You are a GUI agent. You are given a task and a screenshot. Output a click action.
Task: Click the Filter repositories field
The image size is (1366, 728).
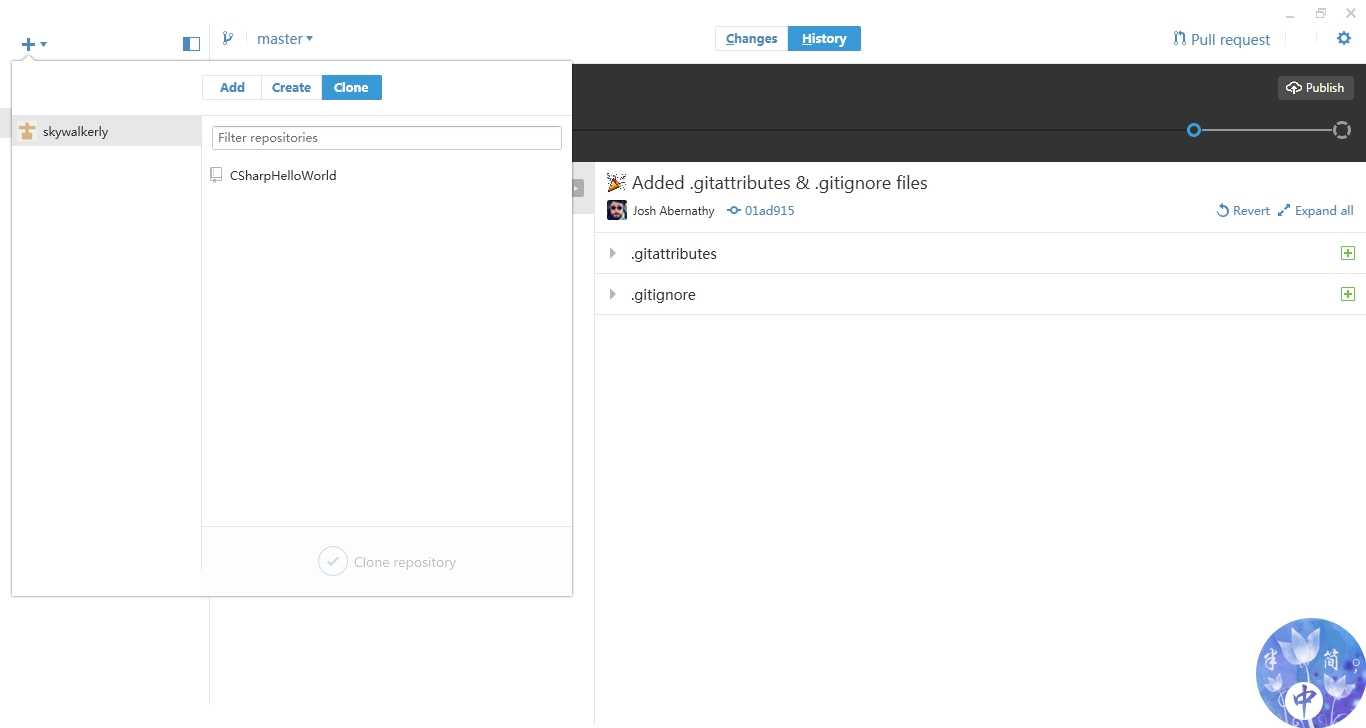tap(387, 137)
